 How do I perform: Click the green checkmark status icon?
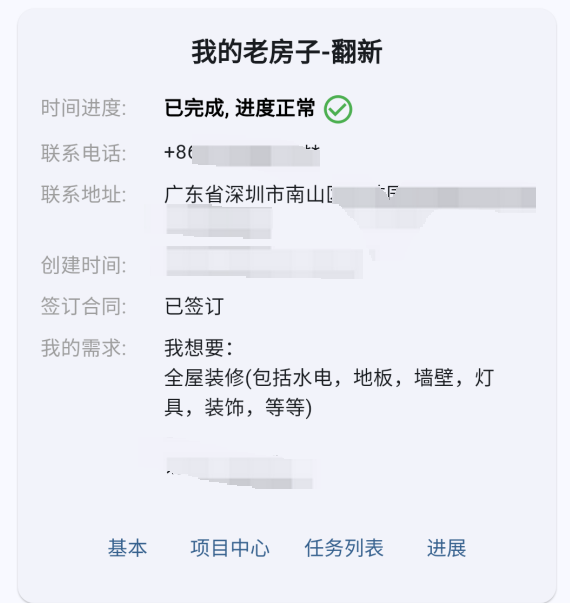338,109
